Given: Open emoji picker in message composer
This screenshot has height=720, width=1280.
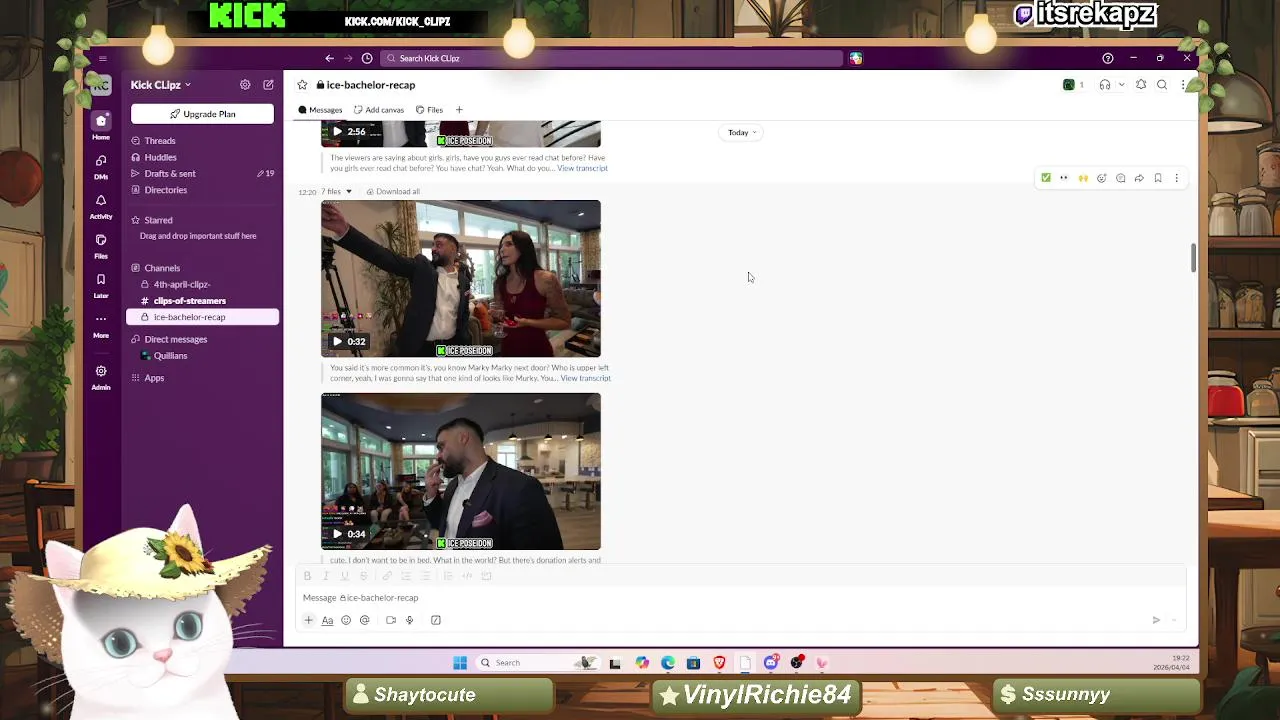Looking at the screenshot, I should point(346,620).
